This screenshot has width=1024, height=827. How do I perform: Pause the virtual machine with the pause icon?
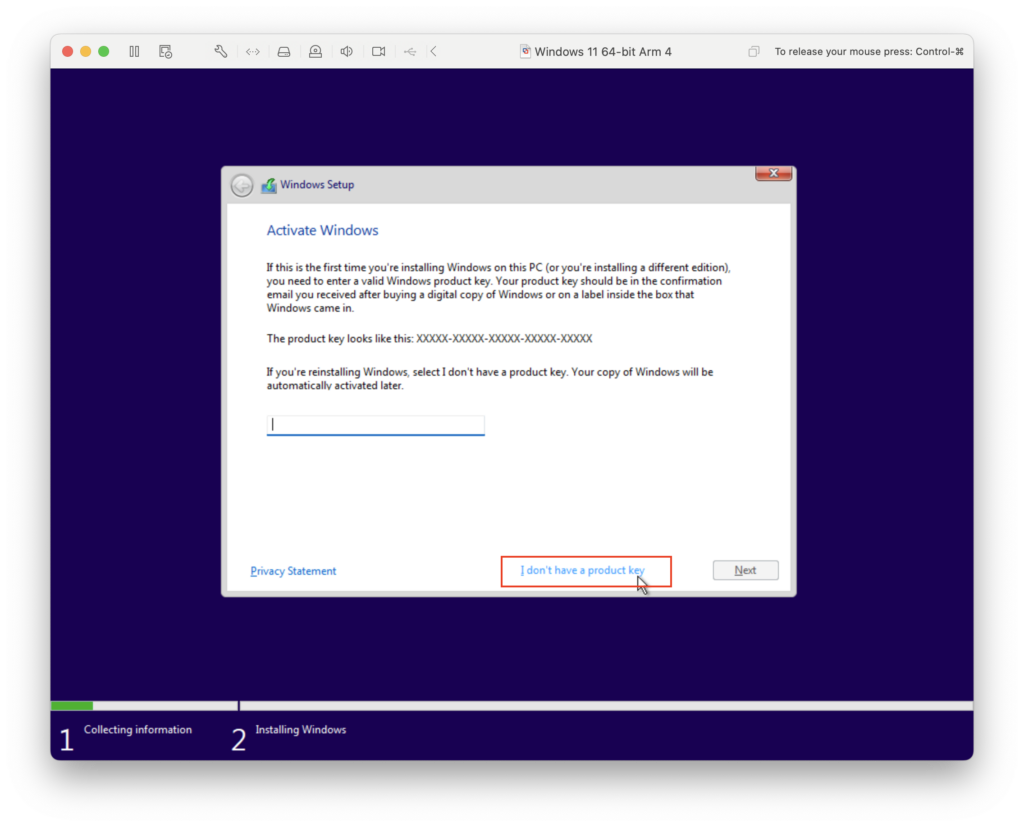click(135, 52)
